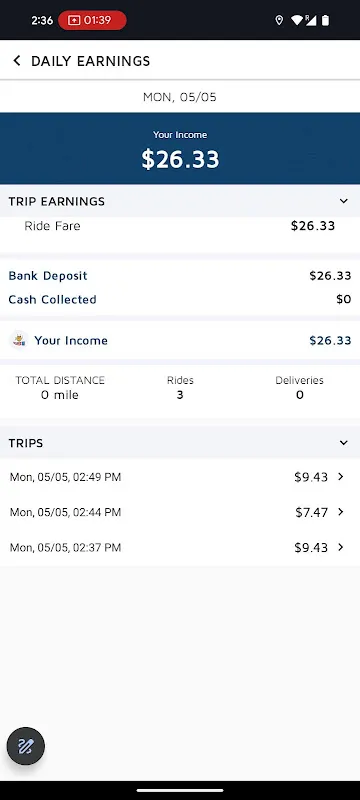The image size is (360, 800).
Task: Tap the floating pencil edit button
Action: (x=25, y=746)
